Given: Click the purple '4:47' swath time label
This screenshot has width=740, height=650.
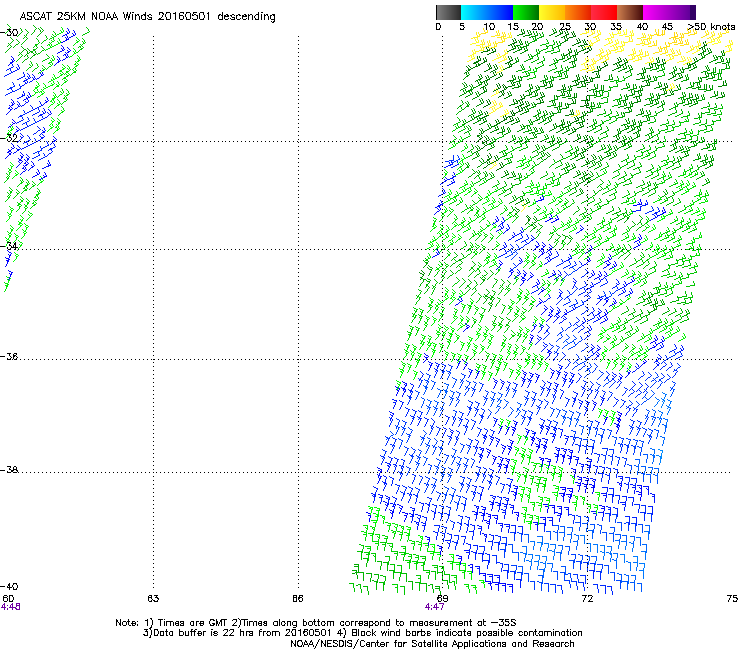Looking at the screenshot, I should tap(434, 607).
